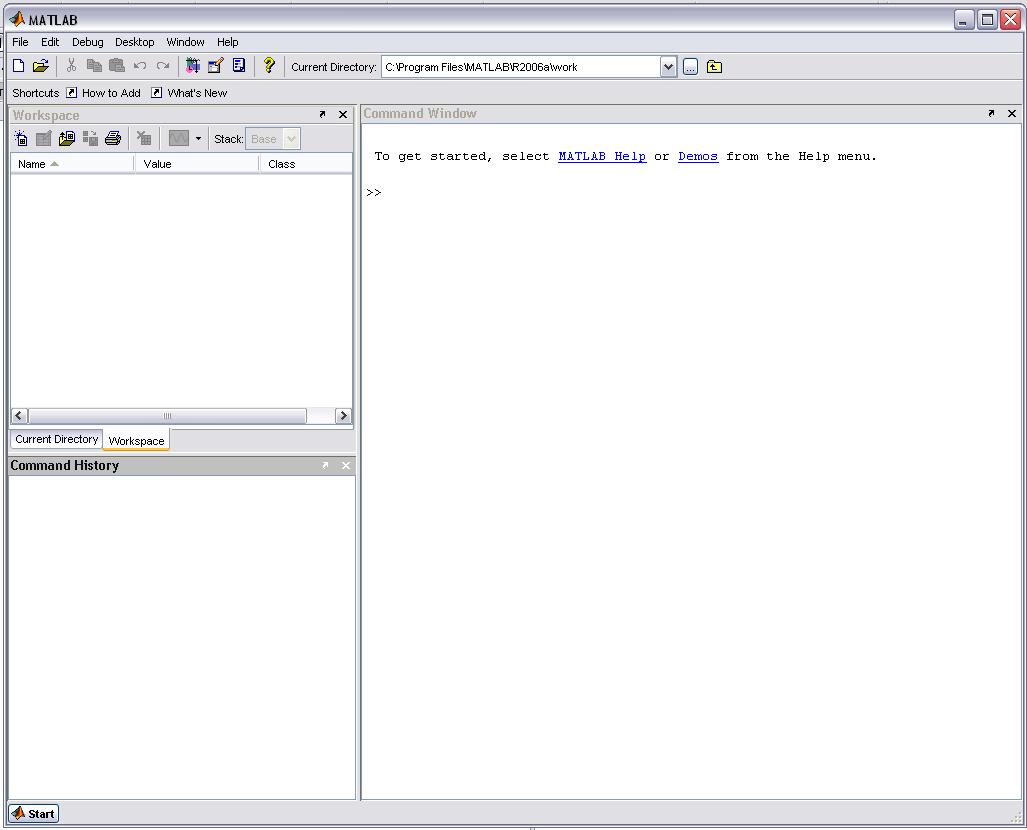Open the Edit menu

pos(50,42)
